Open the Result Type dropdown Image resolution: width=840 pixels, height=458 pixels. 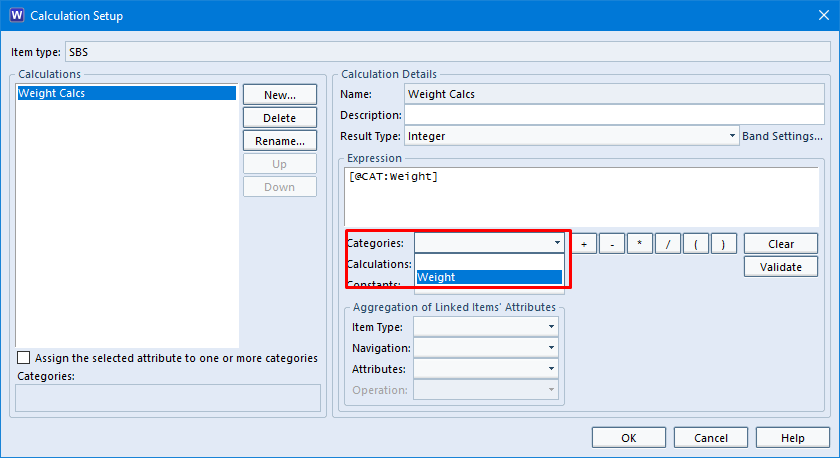pyautogui.click(x=572, y=136)
